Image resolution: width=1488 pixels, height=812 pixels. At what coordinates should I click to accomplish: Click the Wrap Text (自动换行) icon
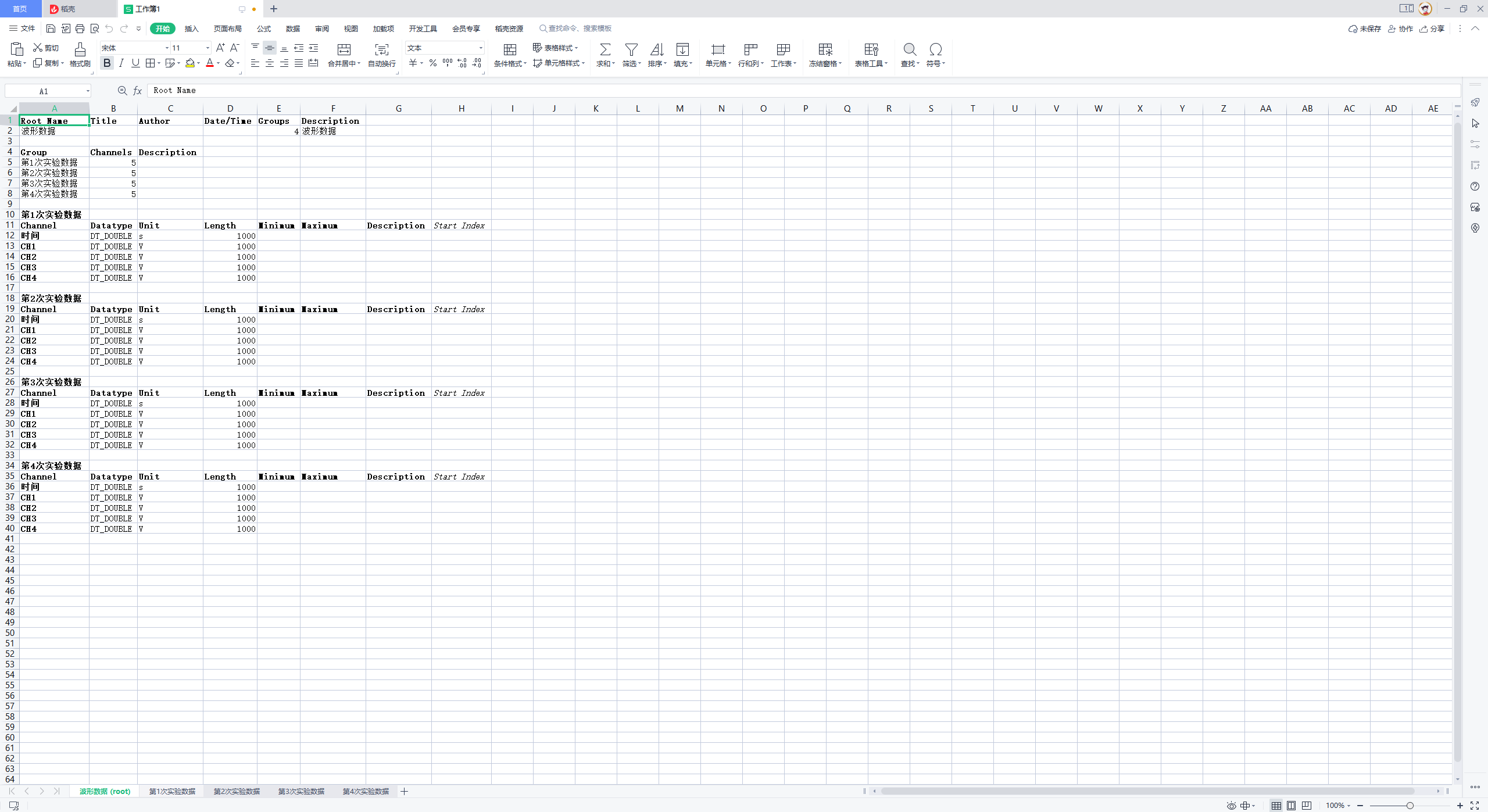[x=381, y=50]
